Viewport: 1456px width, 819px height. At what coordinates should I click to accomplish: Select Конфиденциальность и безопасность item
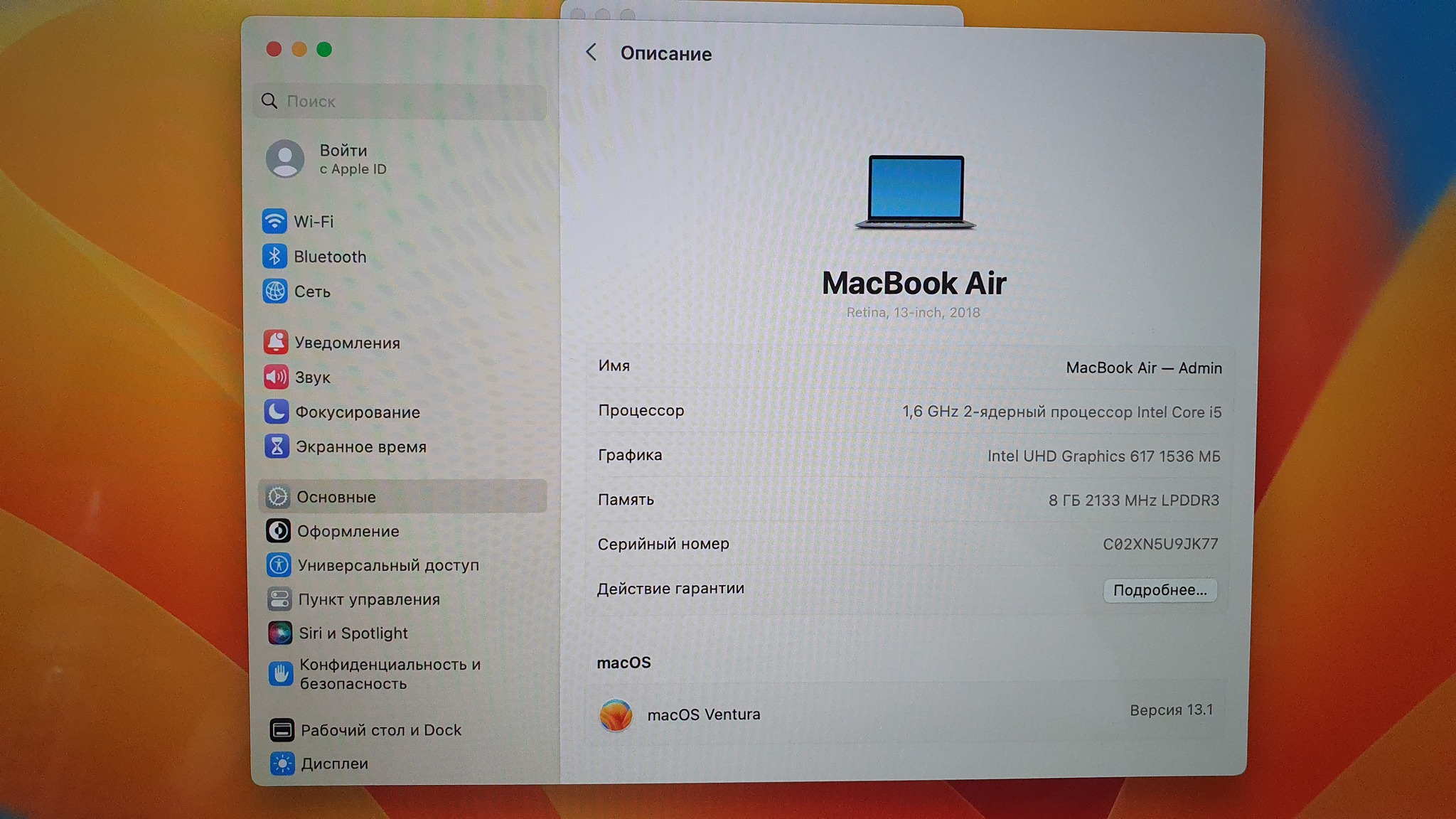[390, 673]
